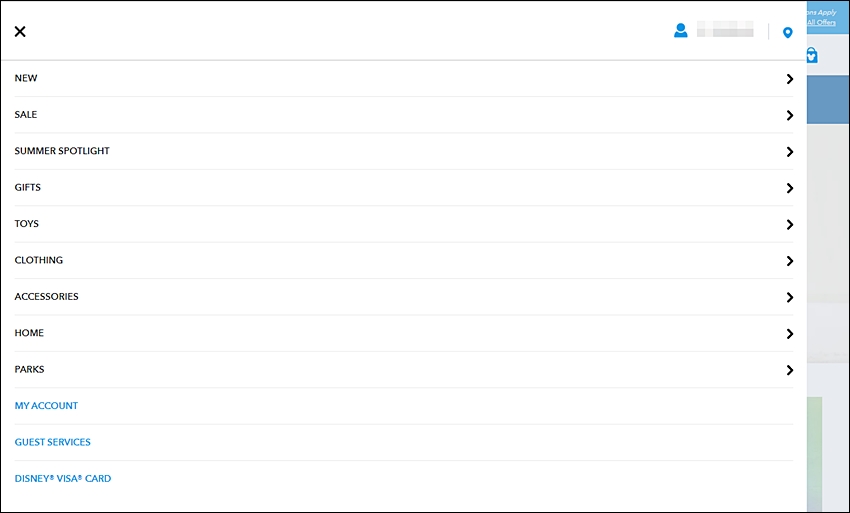Viewport: 850px width, 513px height.
Task: Open the shopping bag icon
Action: click(812, 55)
